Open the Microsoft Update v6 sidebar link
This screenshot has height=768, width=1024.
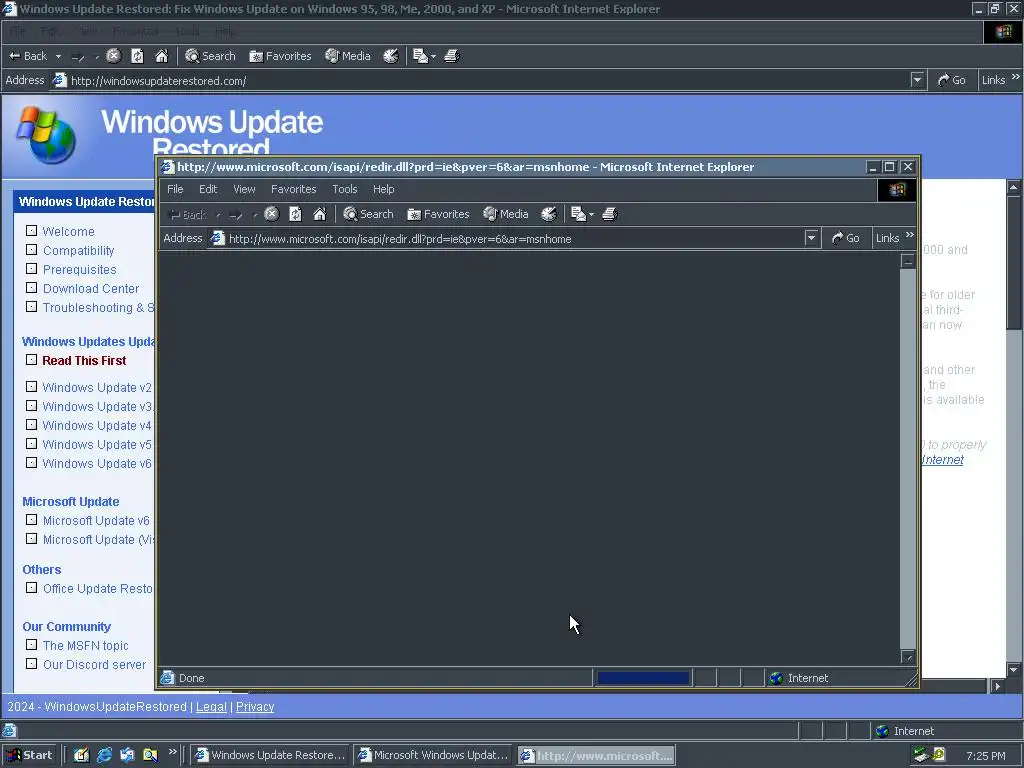(x=96, y=520)
